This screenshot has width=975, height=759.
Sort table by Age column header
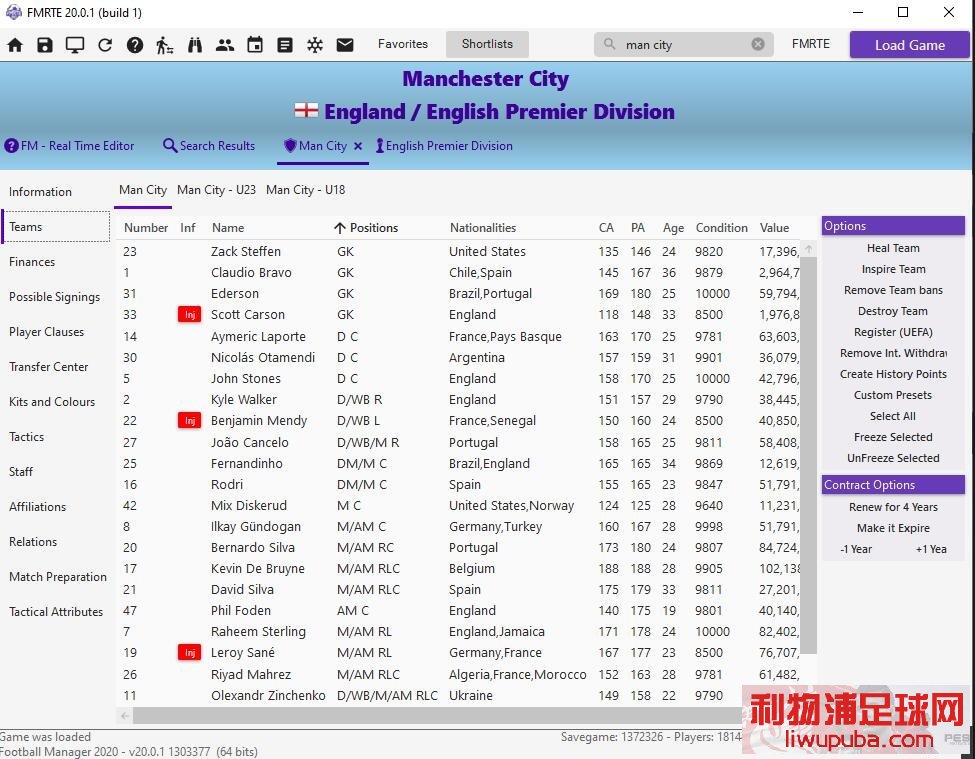[x=673, y=228]
